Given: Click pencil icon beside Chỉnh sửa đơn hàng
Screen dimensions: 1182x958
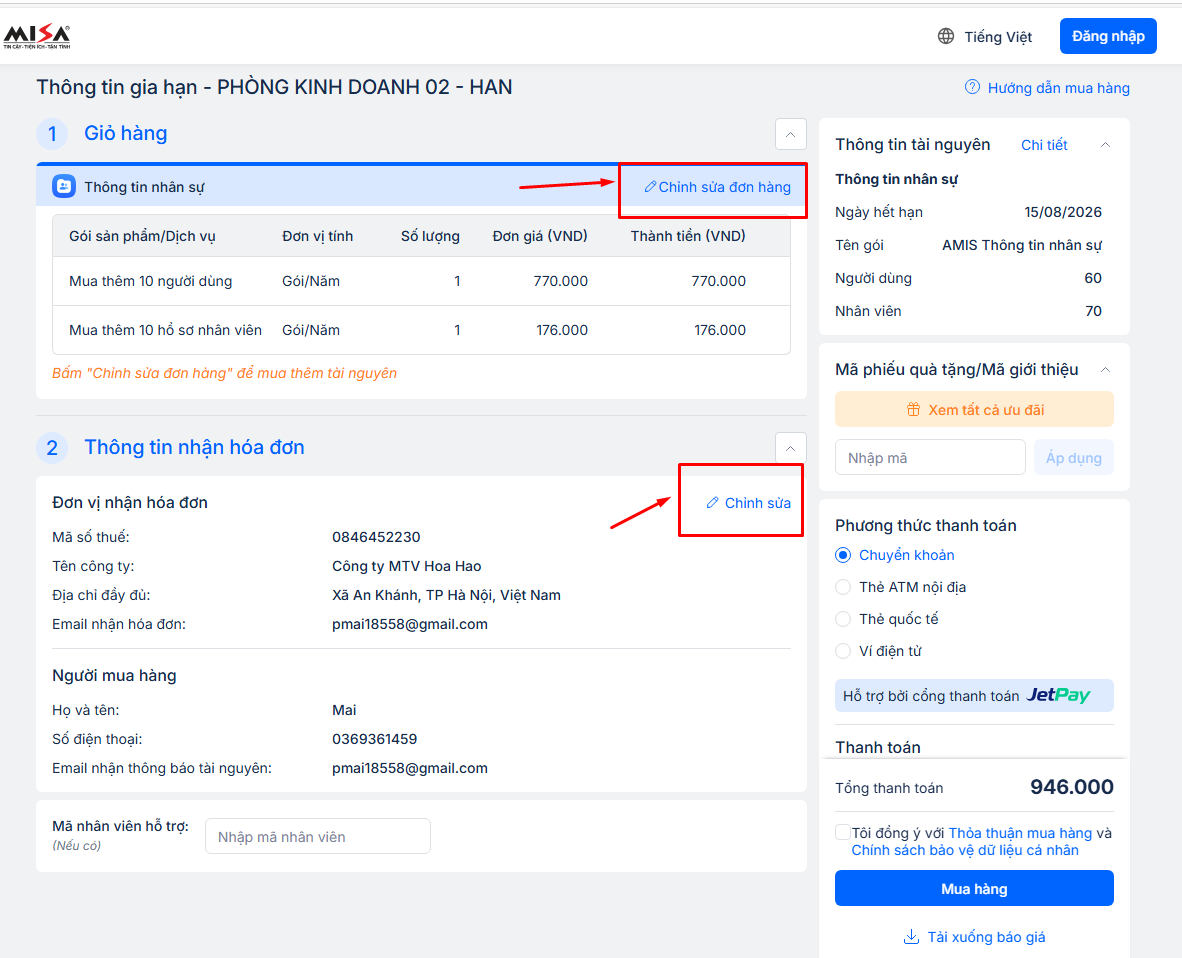Looking at the screenshot, I should [650, 187].
